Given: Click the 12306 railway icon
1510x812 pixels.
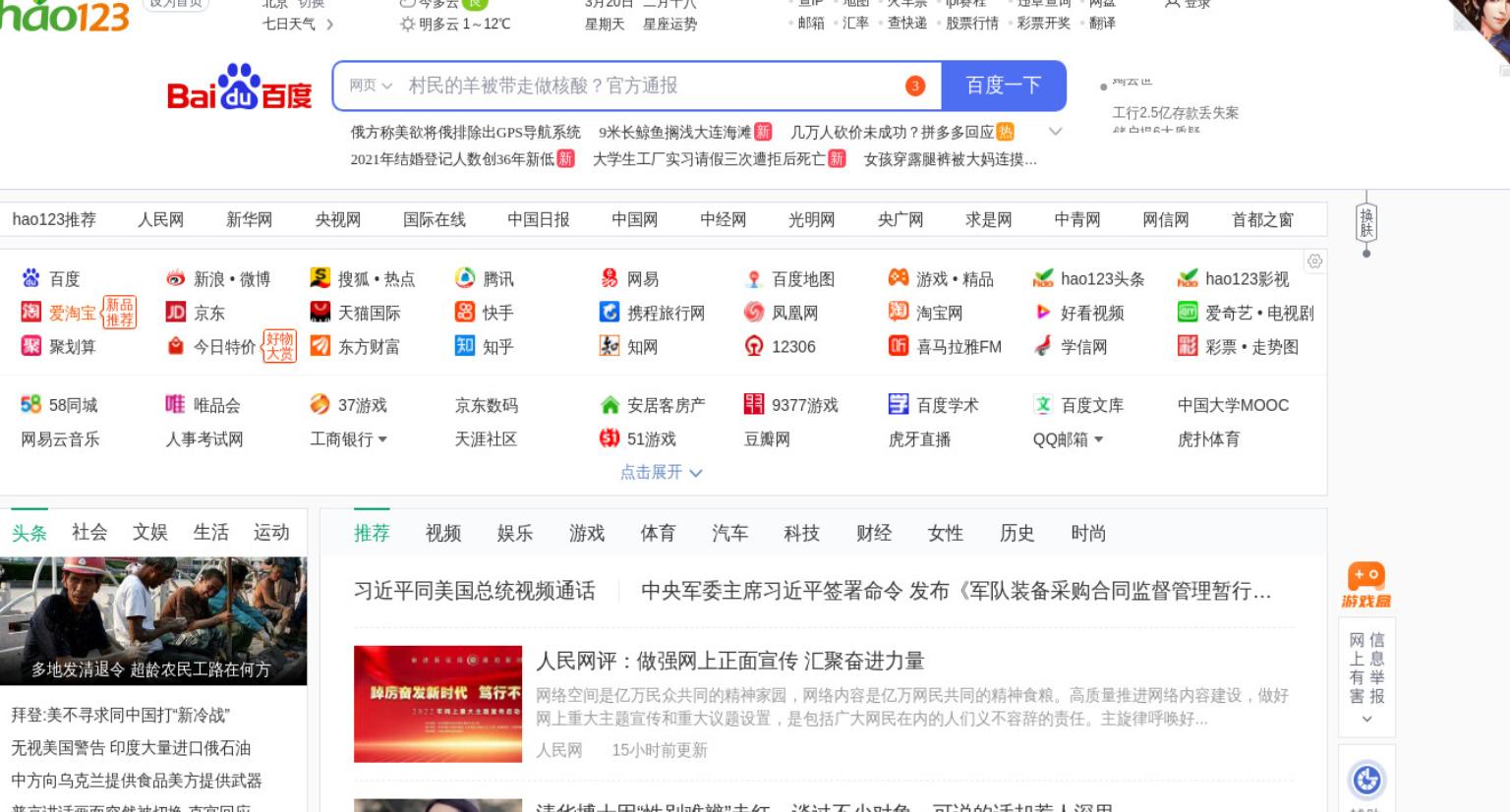Looking at the screenshot, I should pyautogui.click(x=754, y=345).
